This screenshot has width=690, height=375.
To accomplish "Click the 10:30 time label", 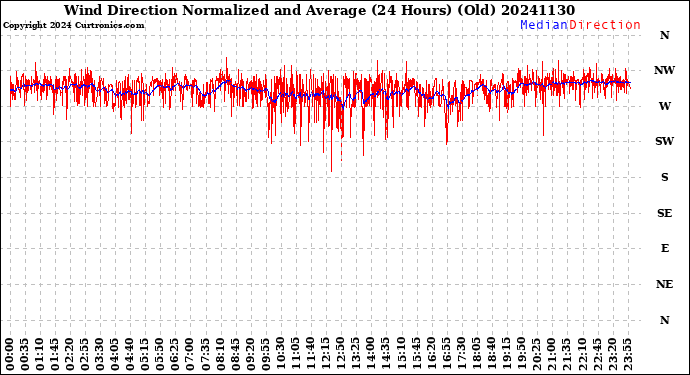I will pyautogui.click(x=280, y=354).
